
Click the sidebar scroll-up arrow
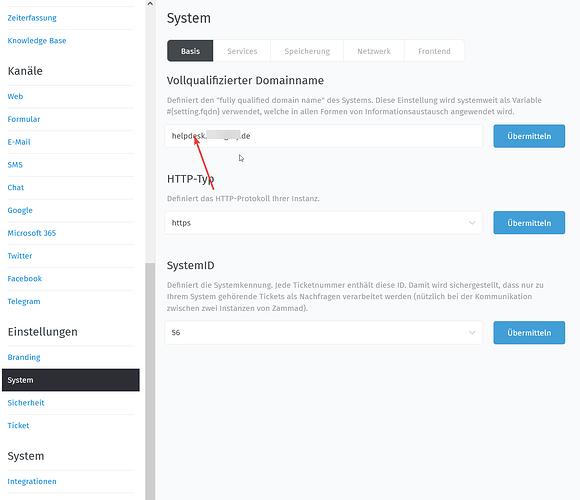[x=150, y=4]
